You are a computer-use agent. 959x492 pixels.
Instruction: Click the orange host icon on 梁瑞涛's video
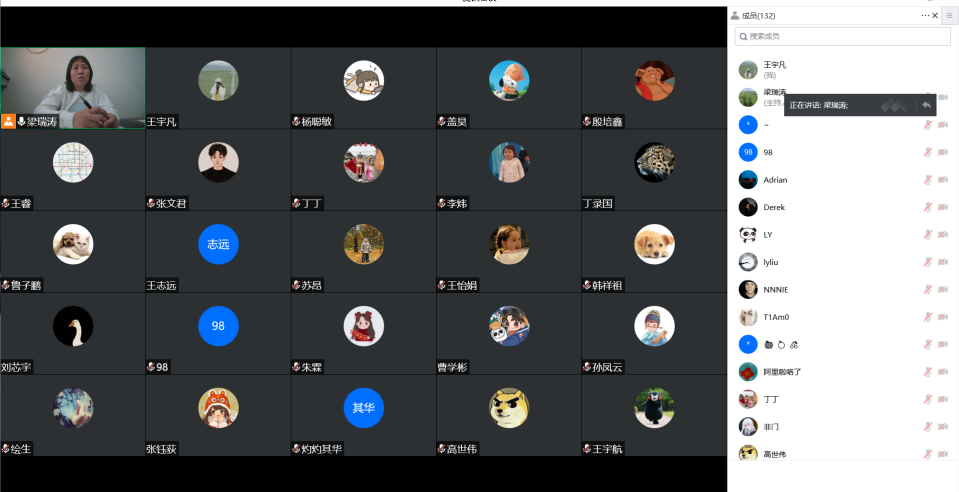pos(8,121)
